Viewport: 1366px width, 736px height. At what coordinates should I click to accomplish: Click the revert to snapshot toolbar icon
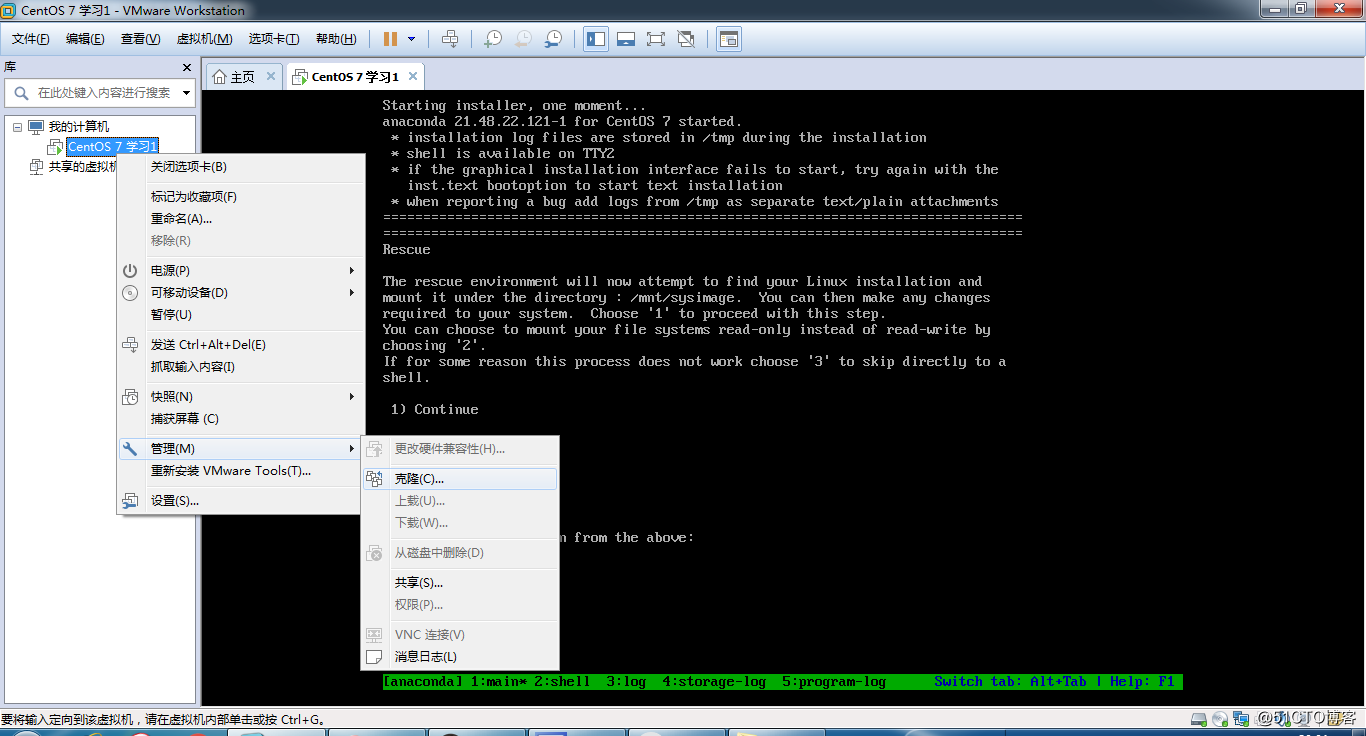pyautogui.click(x=523, y=39)
